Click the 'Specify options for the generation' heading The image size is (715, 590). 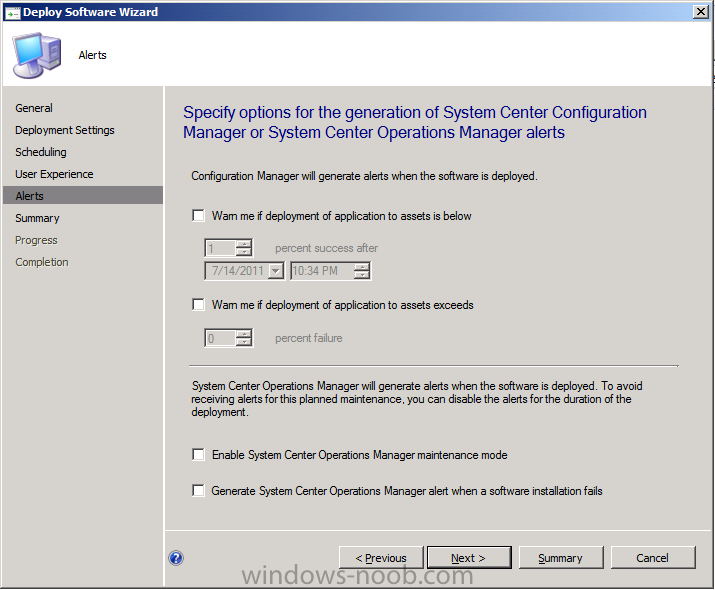[415, 122]
